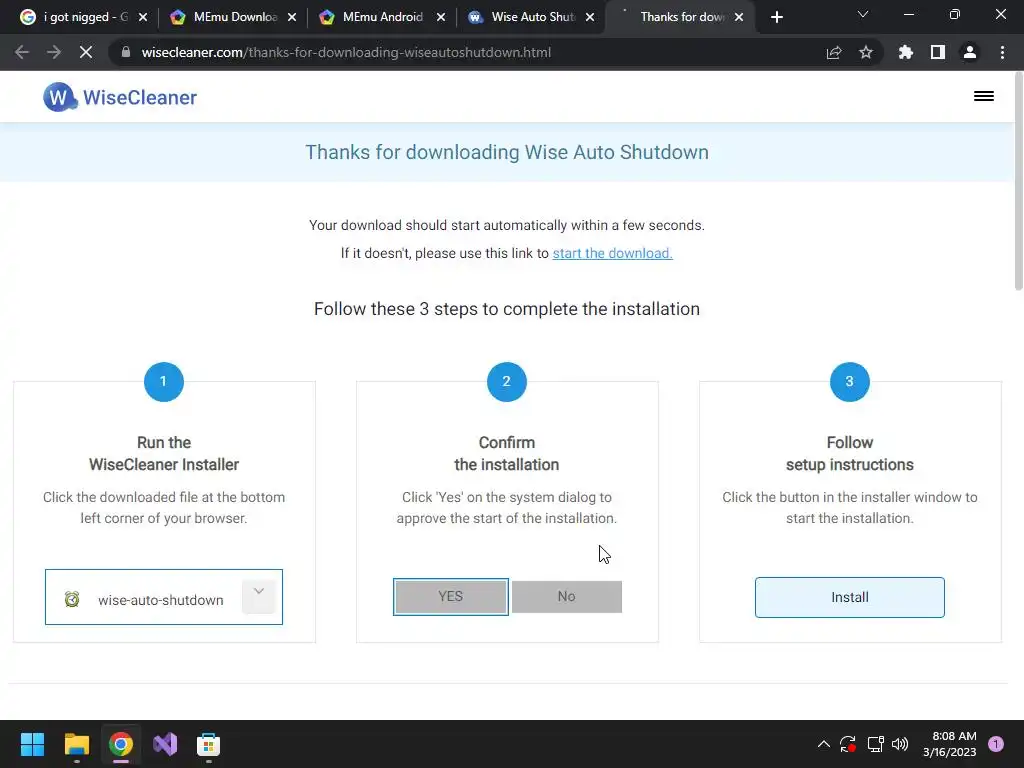
Task: Close the MEmu Android tab
Action: point(441,17)
